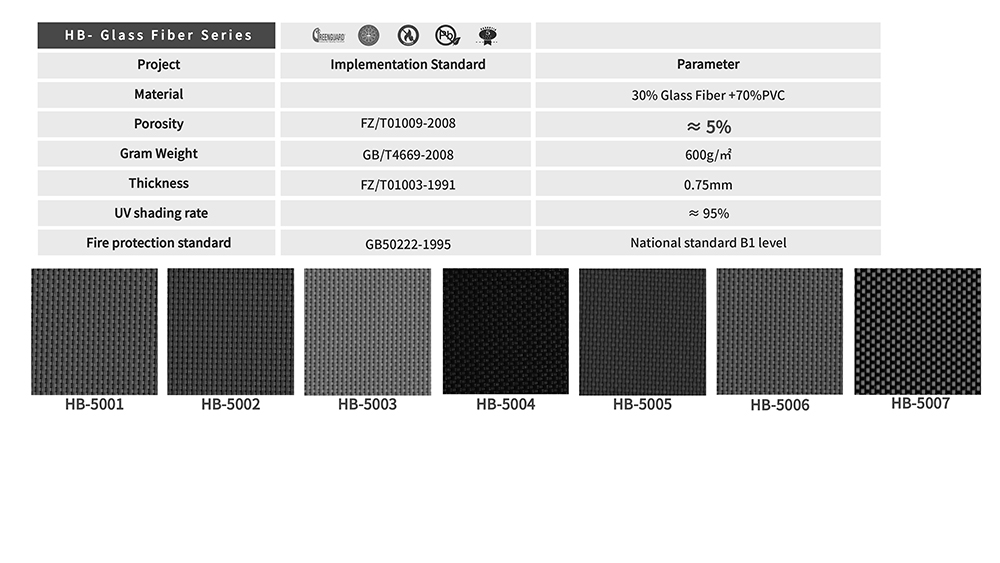The height and width of the screenshot is (563, 1000).
Task: Click the Greenguard certification logo
Action: coord(328,36)
